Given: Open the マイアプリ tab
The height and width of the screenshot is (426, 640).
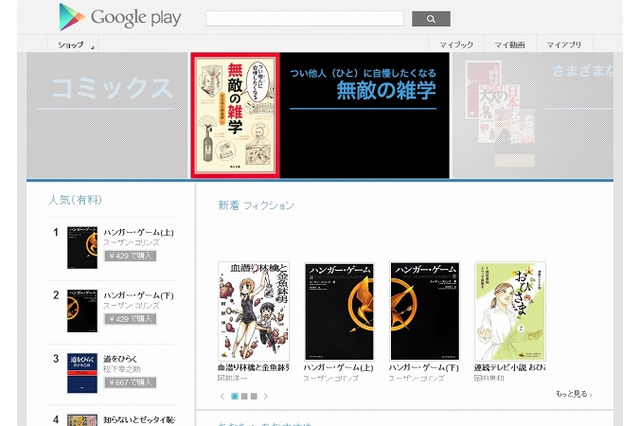Looking at the screenshot, I should click(564, 44).
